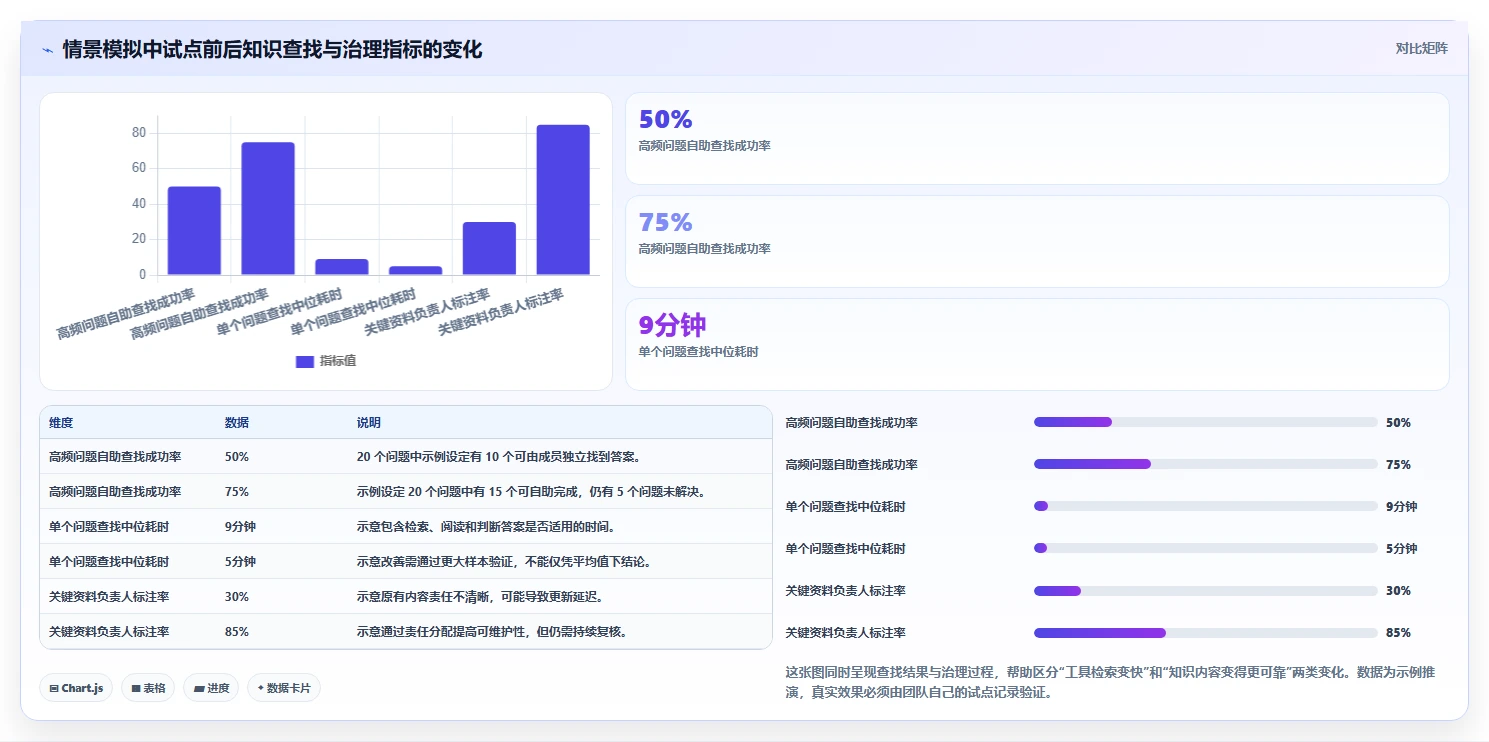Screen dimensions: 1489x742
Task: Click the chart bar valued 75
Action: tap(268, 209)
